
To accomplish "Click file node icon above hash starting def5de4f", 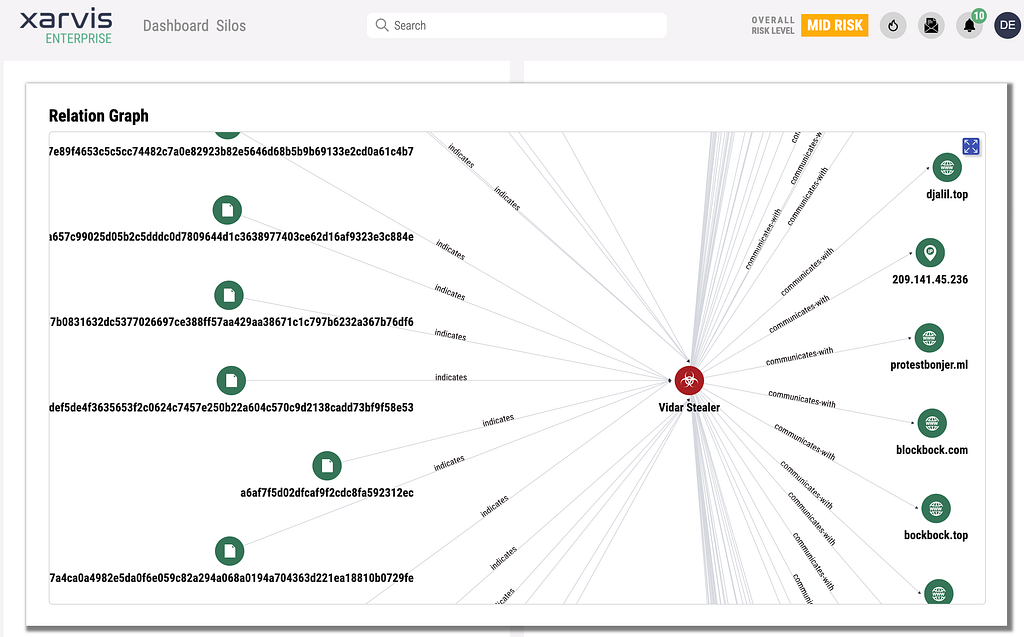I will point(231,380).
